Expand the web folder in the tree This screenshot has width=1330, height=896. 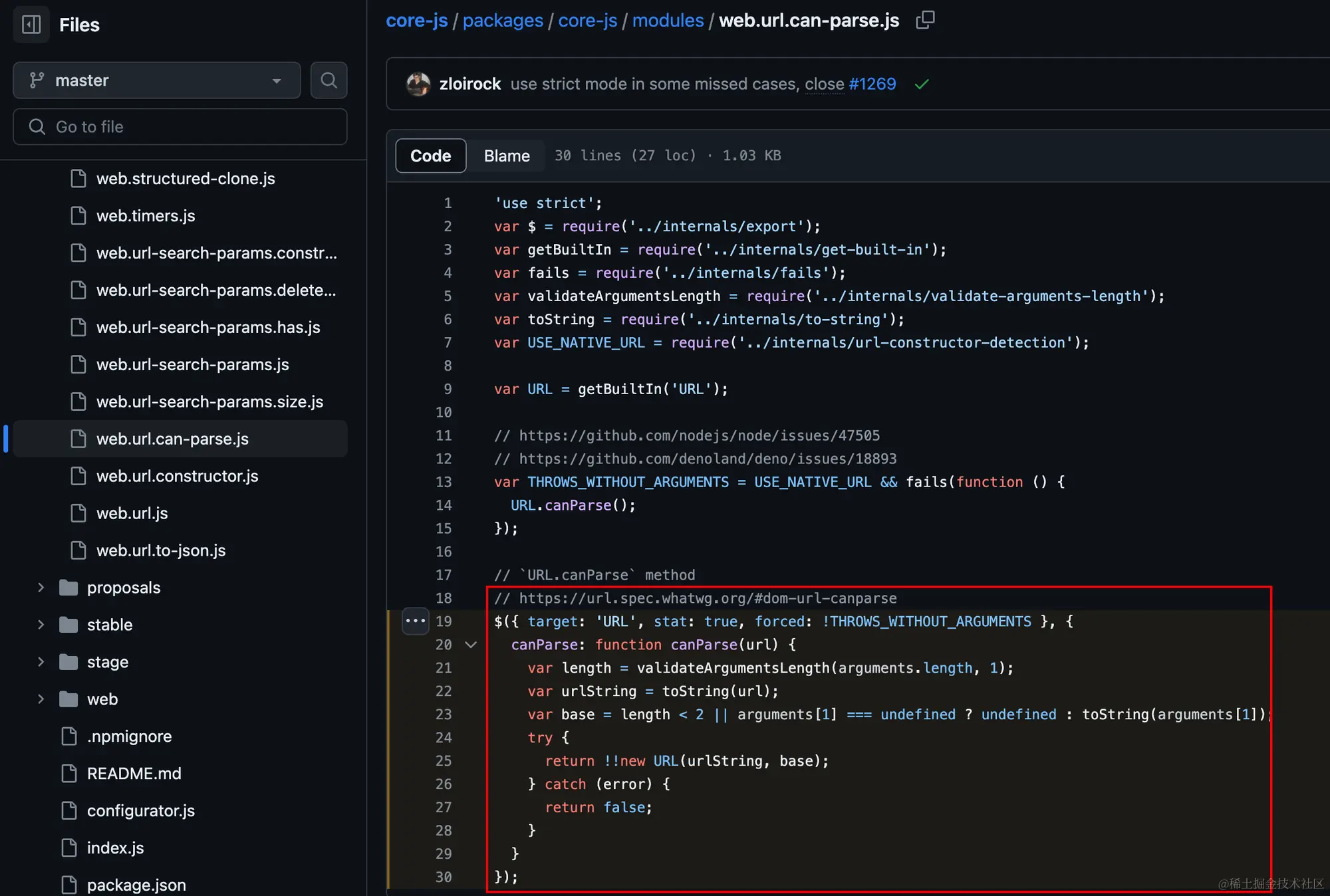coord(40,699)
